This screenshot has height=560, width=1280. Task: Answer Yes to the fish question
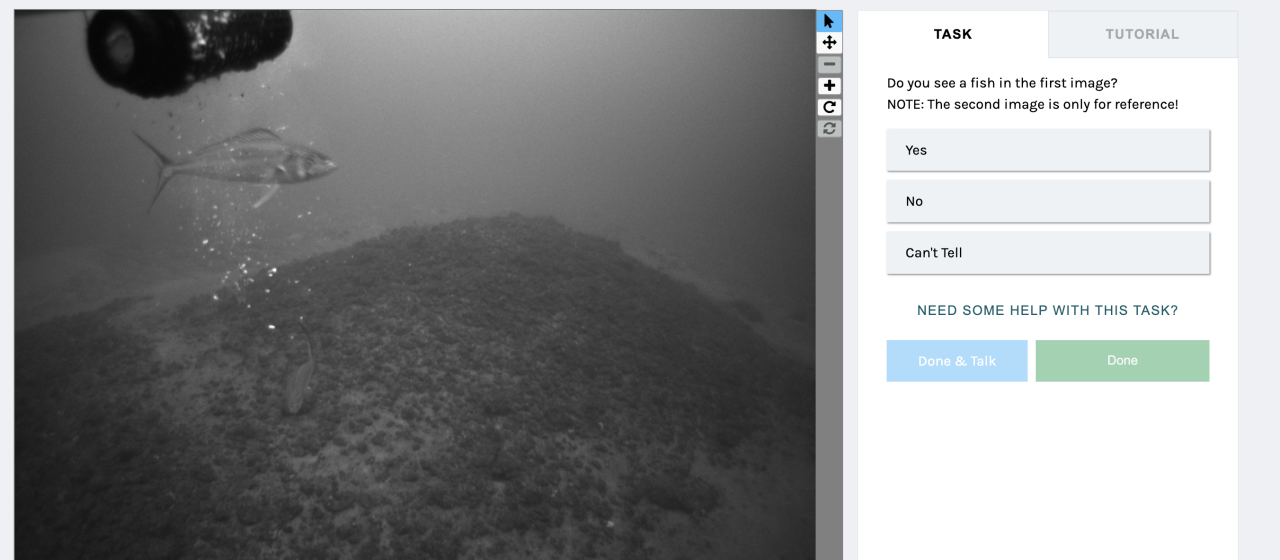pos(1048,150)
